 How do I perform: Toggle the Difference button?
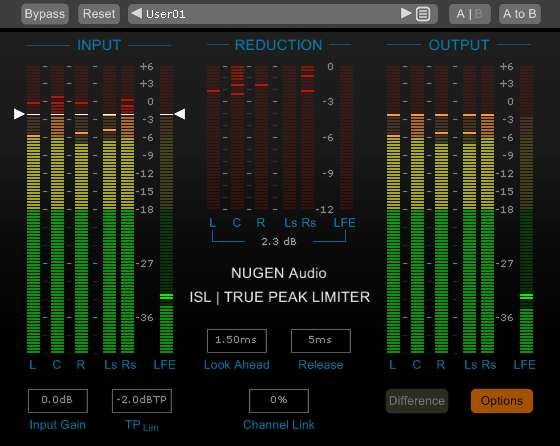click(417, 401)
